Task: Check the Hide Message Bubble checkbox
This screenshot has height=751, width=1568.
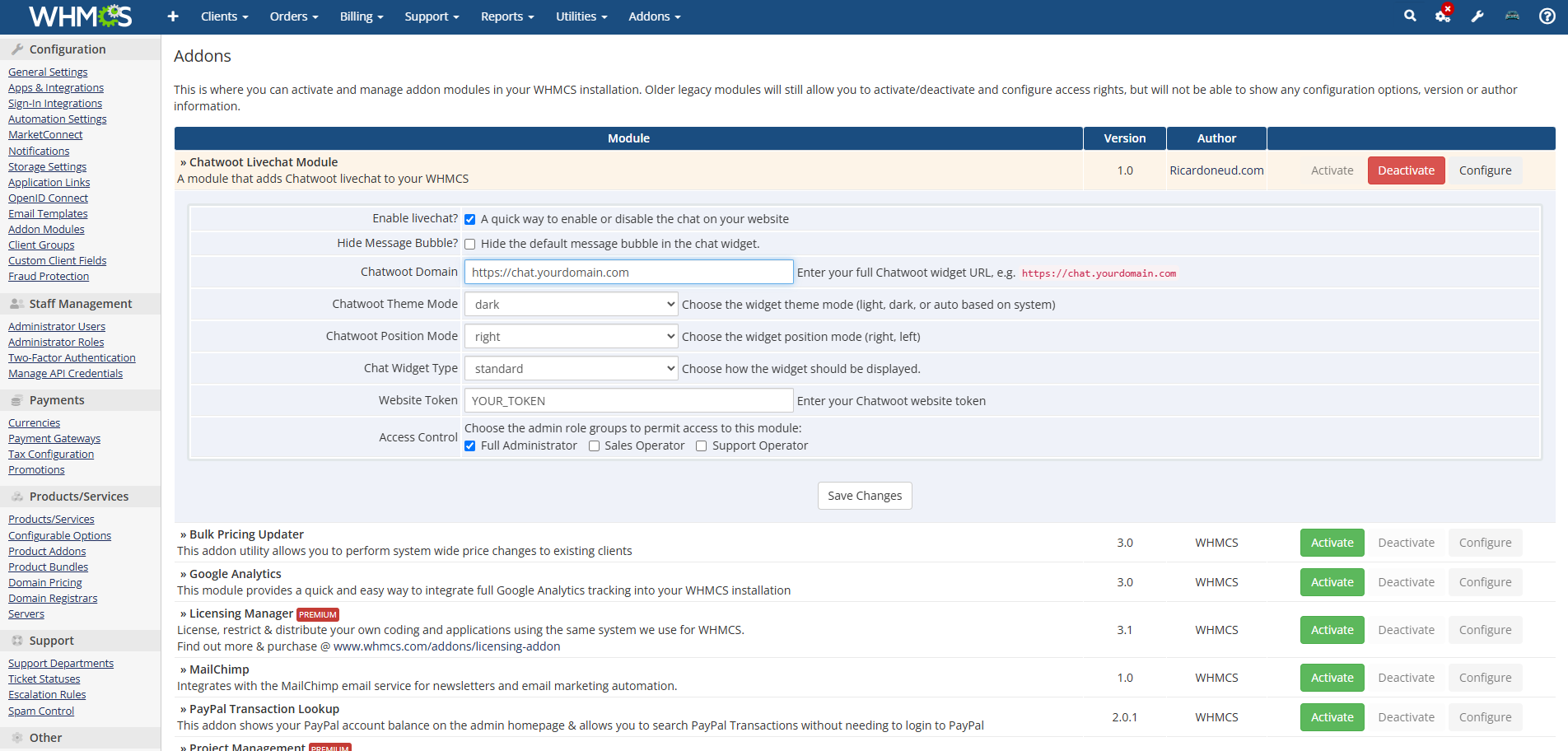Action: coord(469,244)
